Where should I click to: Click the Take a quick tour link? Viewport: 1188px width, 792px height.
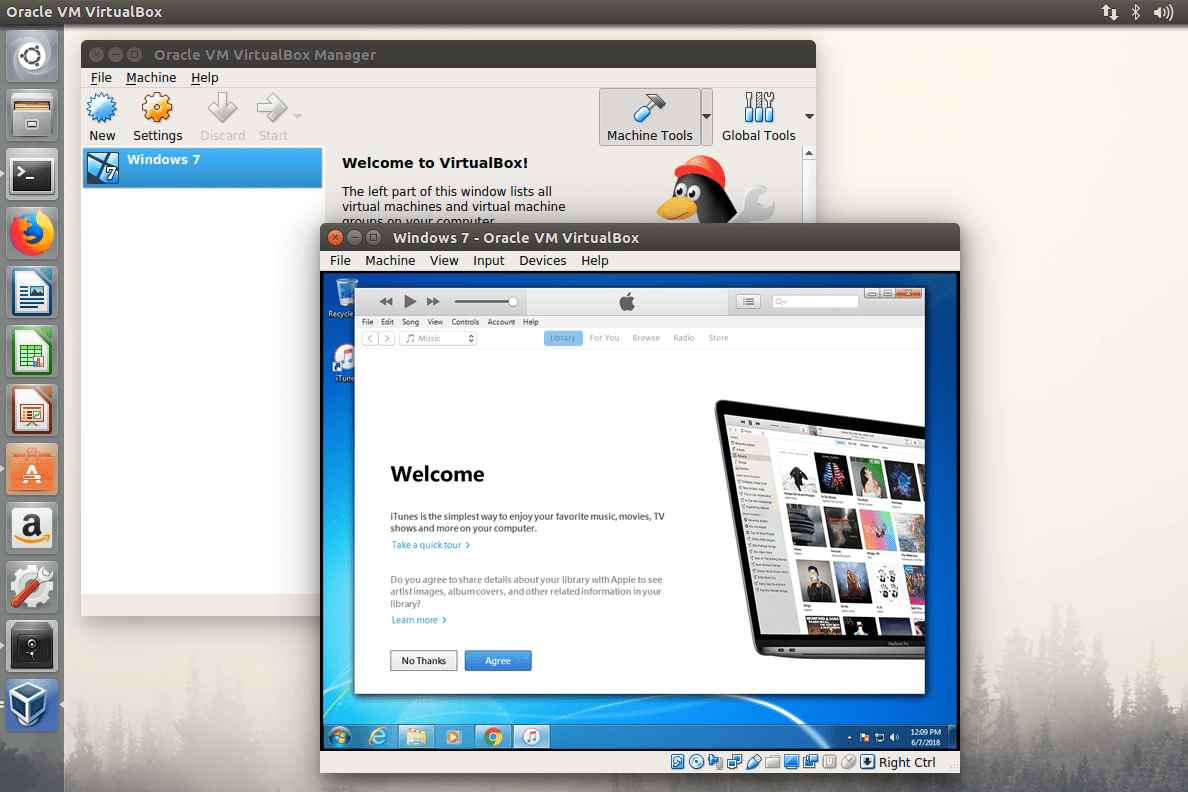(430, 545)
